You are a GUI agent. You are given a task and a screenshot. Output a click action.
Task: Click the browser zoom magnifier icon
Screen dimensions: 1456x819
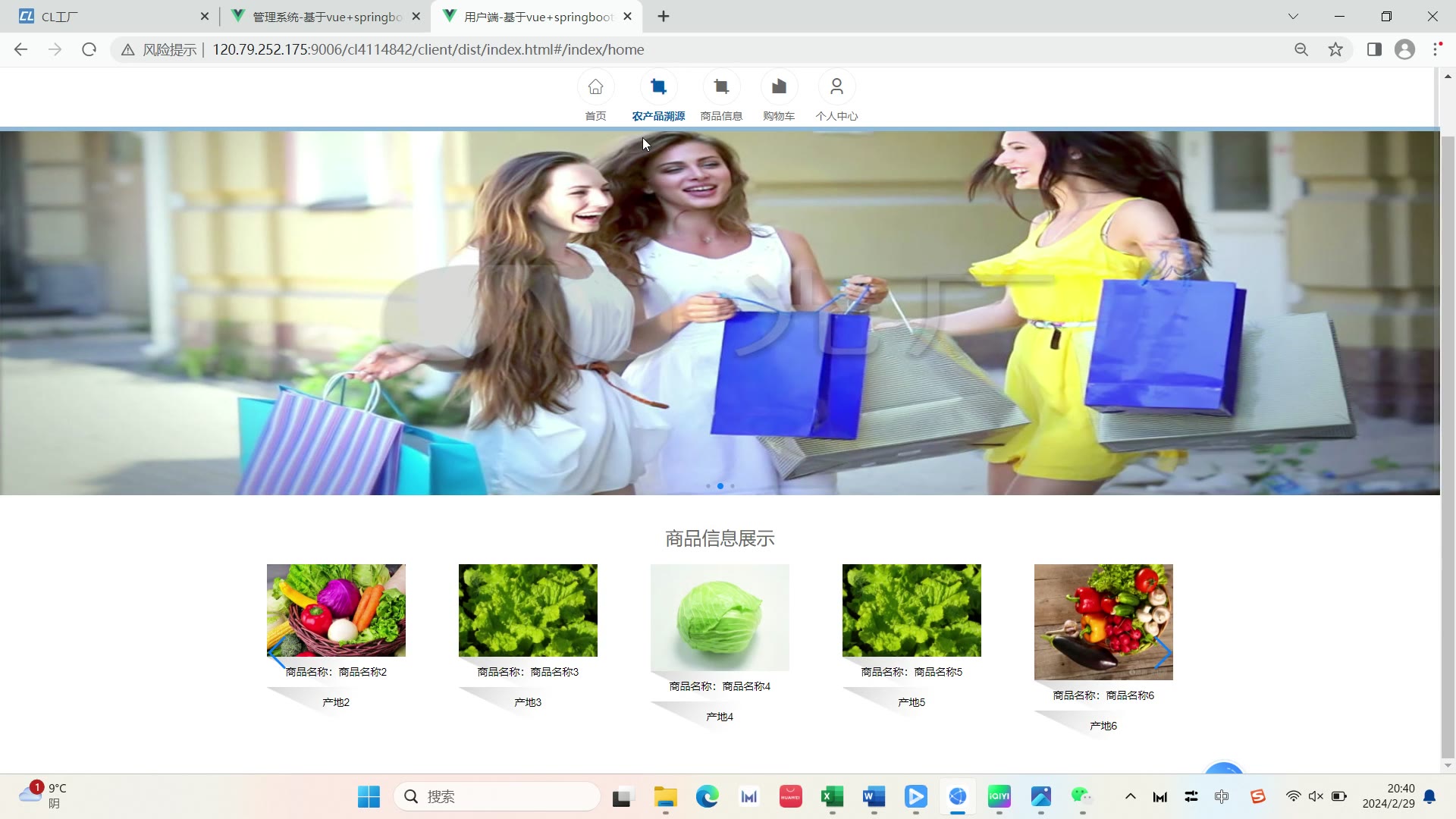coord(1301,50)
